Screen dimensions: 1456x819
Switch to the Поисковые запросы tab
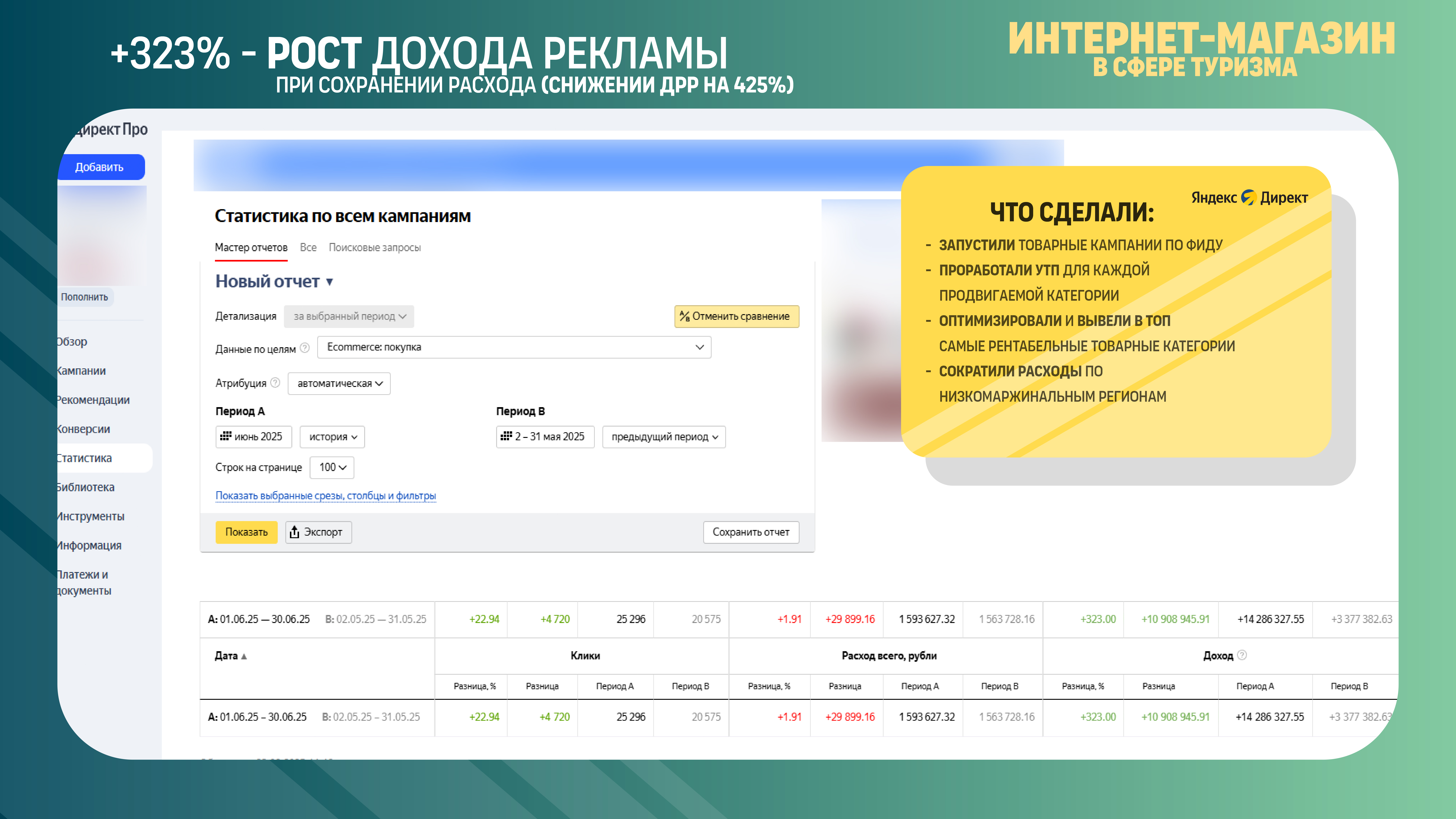[x=375, y=248]
